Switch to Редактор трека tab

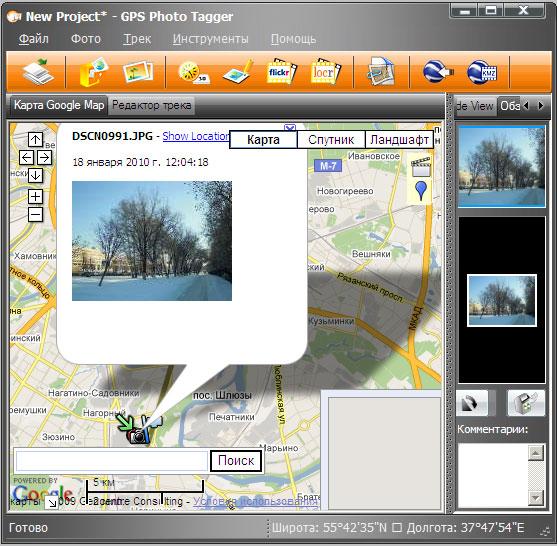(x=152, y=105)
